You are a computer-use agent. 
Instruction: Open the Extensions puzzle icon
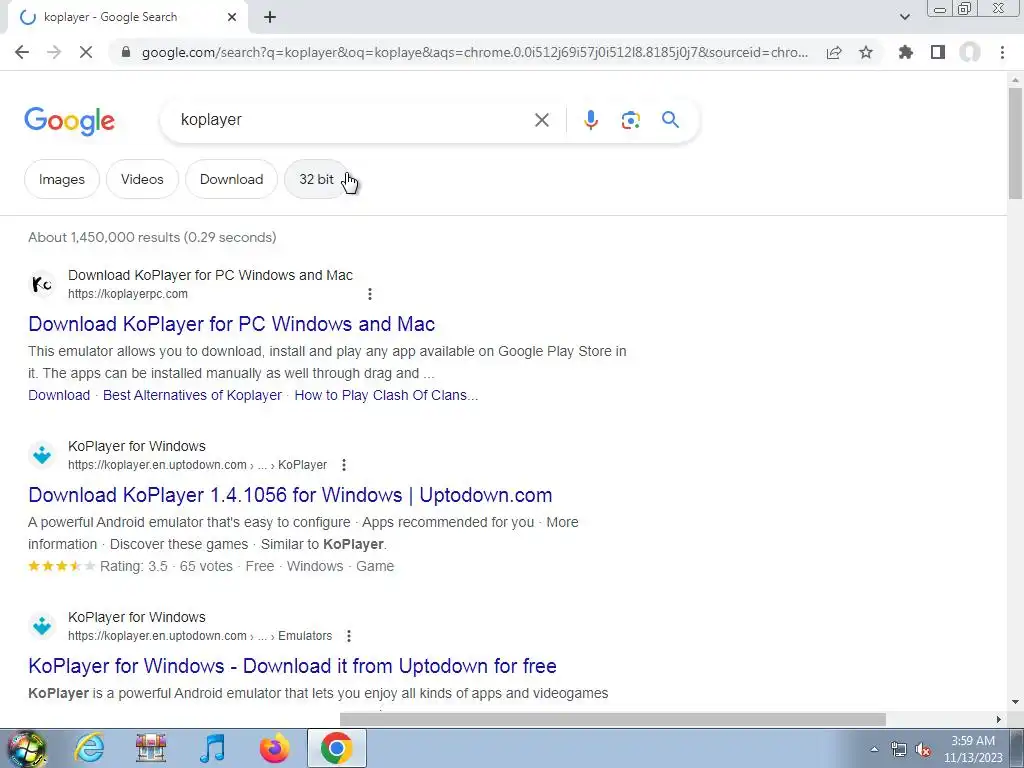pyautogui.click(x=906, y=52)
